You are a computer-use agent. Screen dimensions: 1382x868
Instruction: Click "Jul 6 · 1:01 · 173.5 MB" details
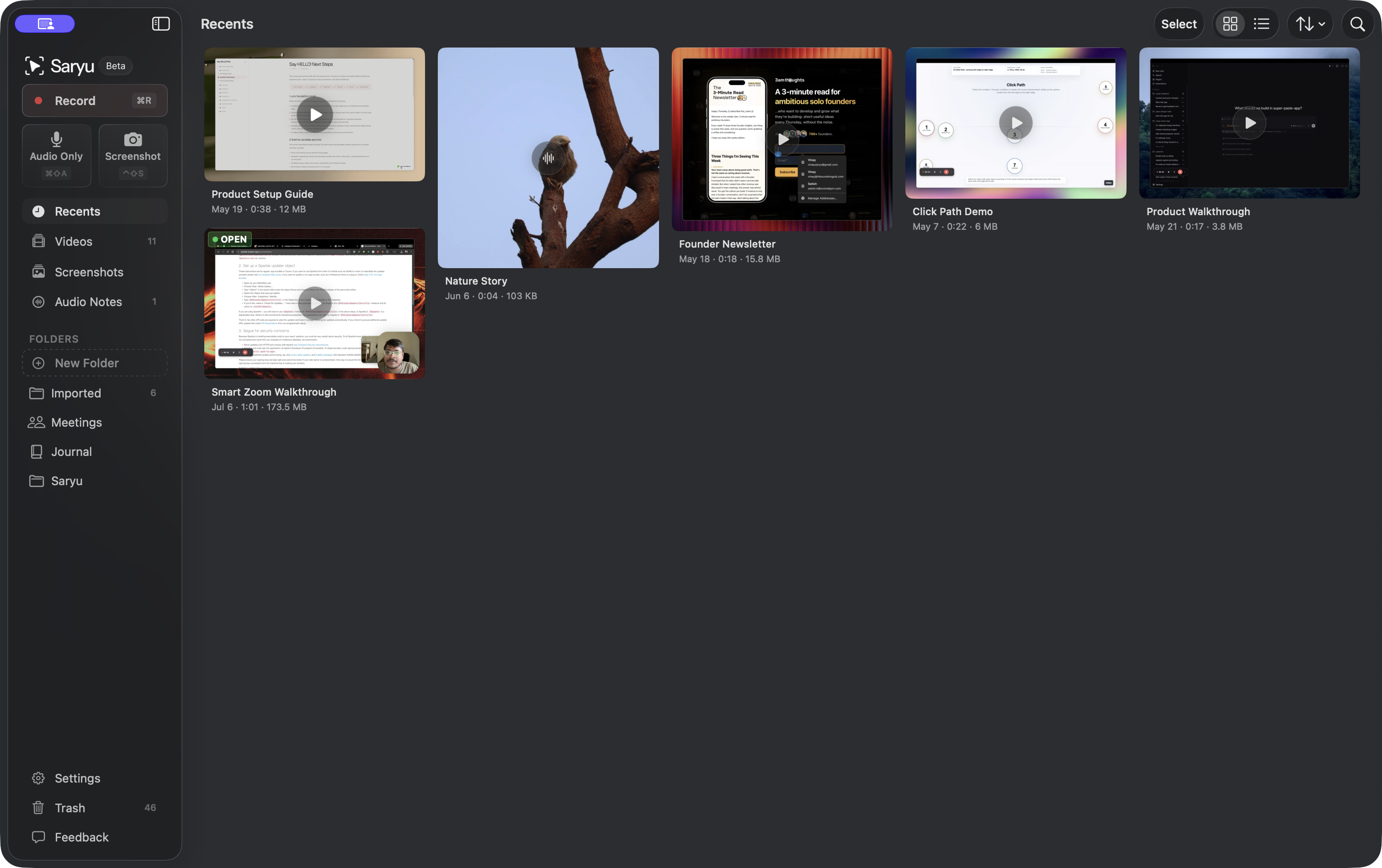[x=259, y=407]
